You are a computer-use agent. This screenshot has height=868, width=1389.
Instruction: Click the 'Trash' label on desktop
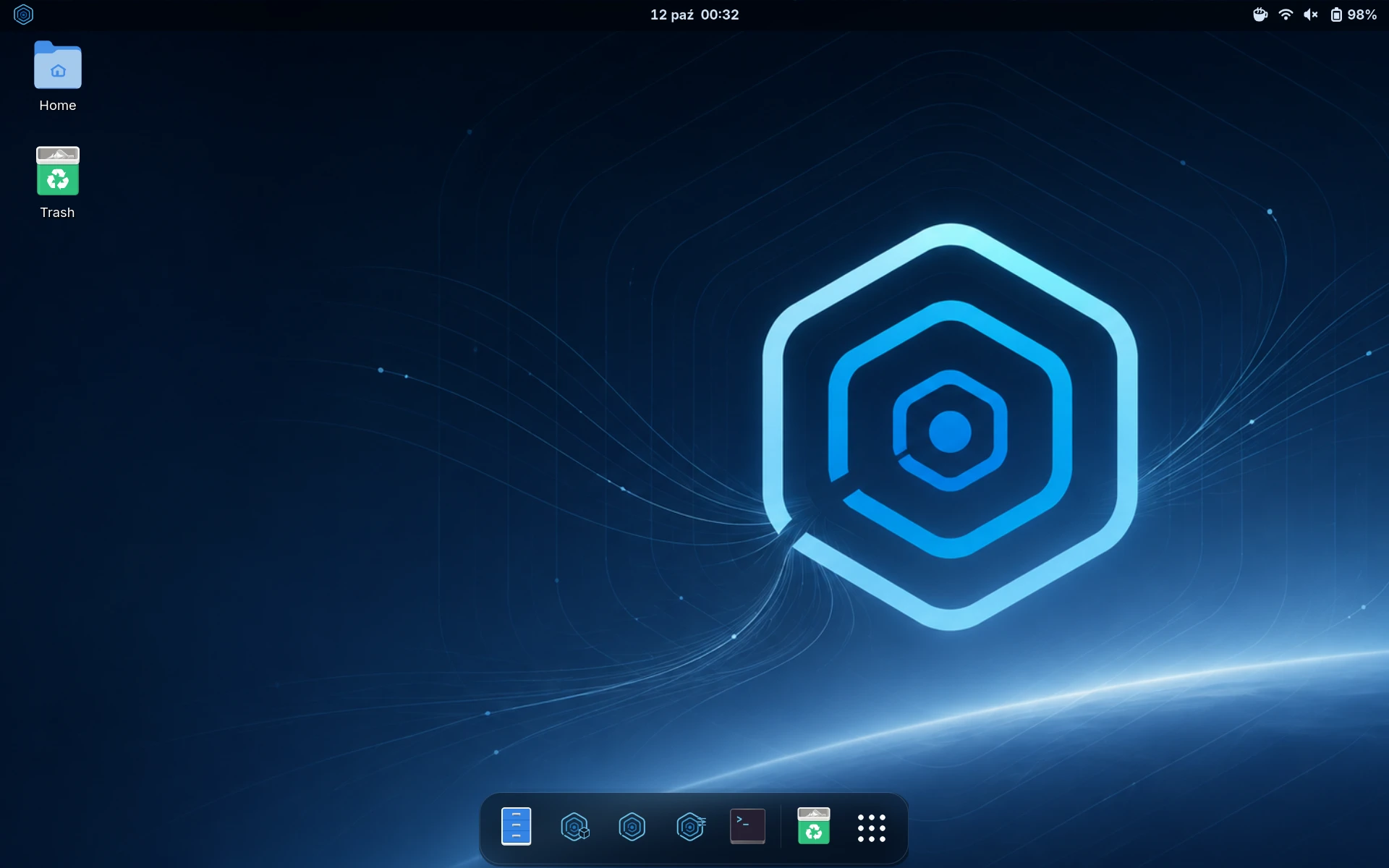[x=58, y=213]
